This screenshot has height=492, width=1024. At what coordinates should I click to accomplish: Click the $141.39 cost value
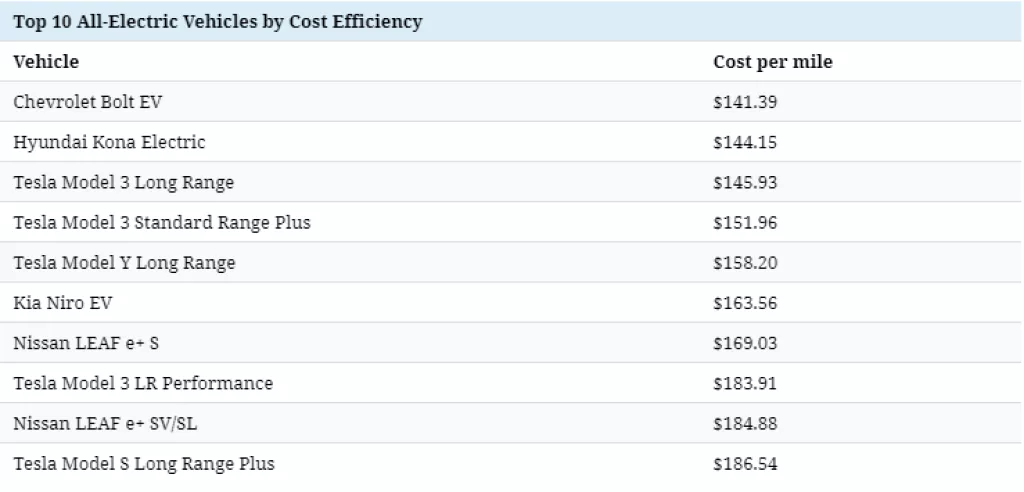point(745,102)
